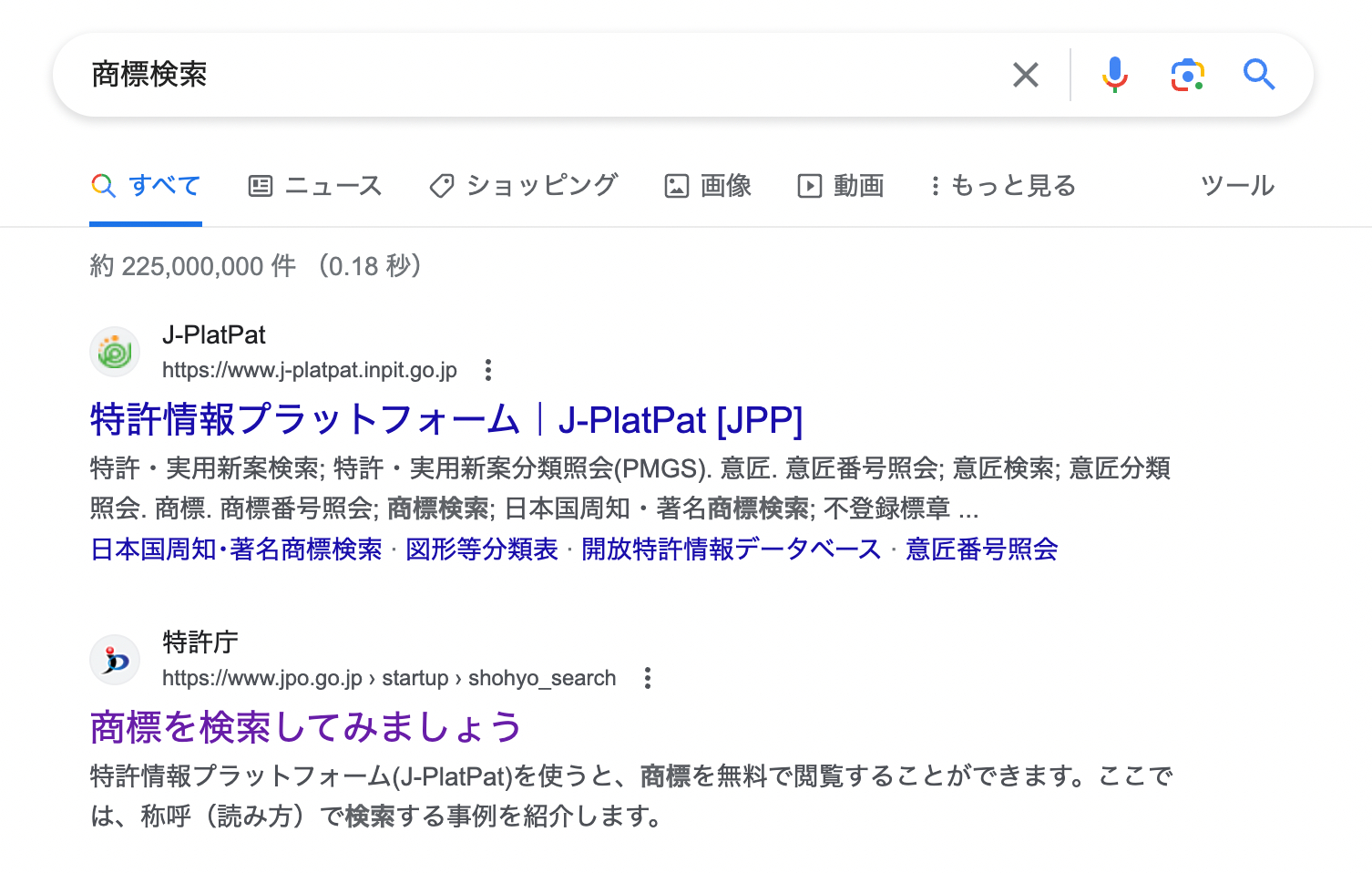Image resolution: width=1372 pixels, height=873 pixels.
Task: Click the ニュース tab icon
Action: click(x=261, y=185)
